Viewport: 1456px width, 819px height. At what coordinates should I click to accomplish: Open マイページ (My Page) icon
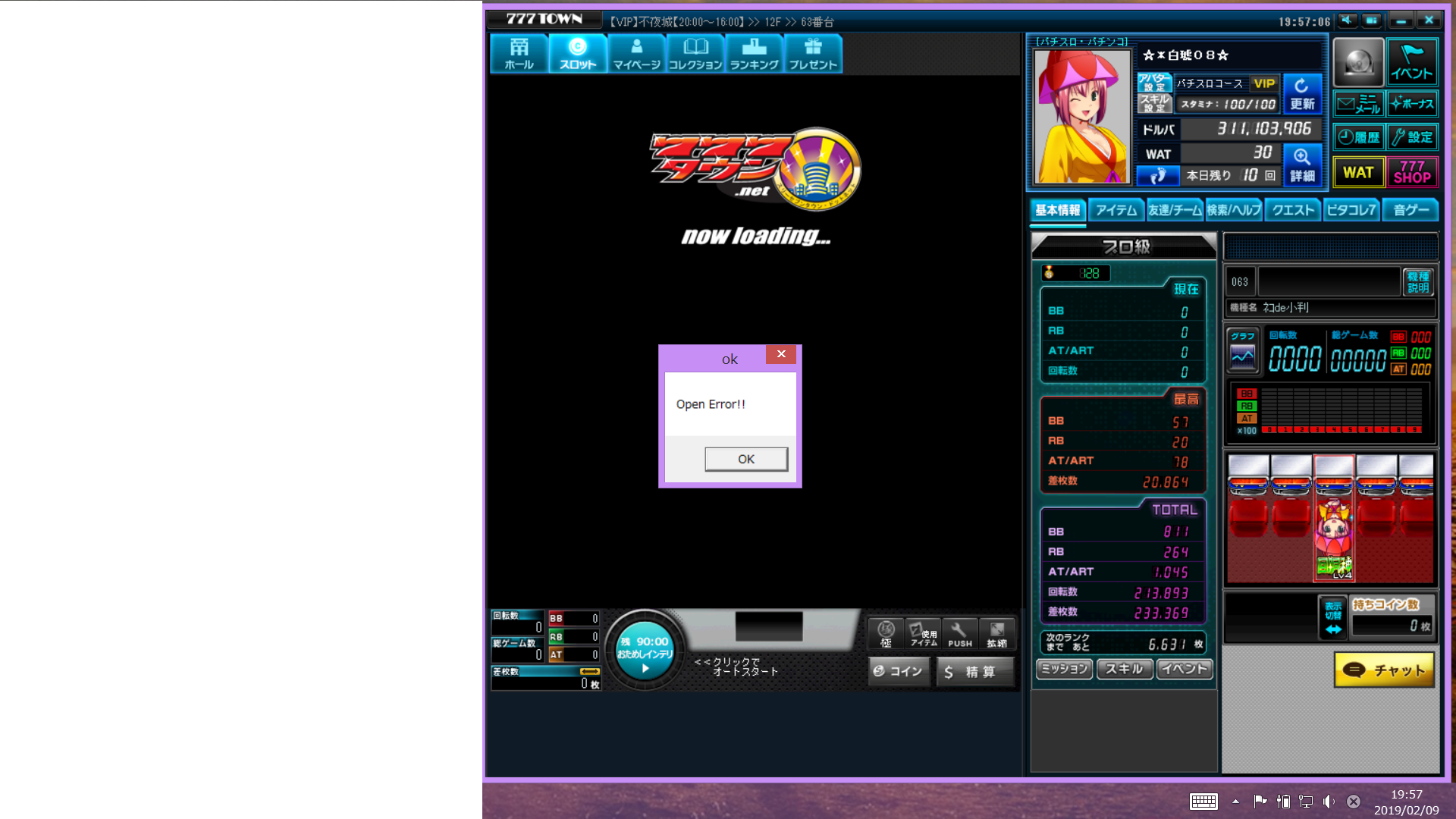click(637, 54)
